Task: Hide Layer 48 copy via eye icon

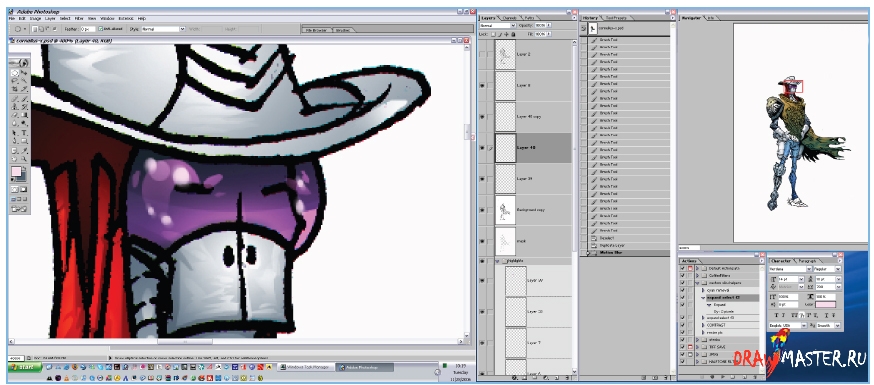Action: pyautogui.click(x=483, y=116)
